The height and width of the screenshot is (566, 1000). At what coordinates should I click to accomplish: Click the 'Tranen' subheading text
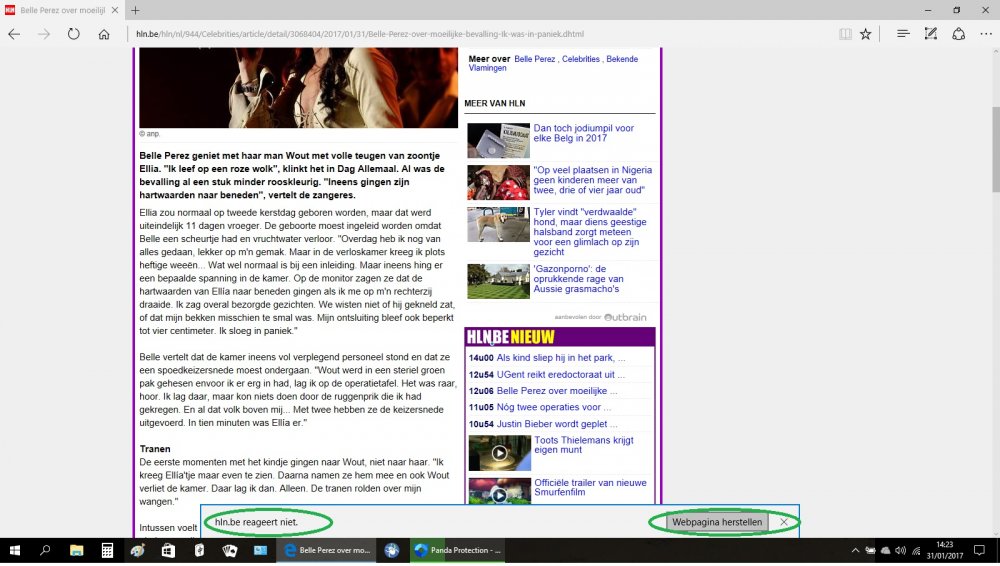coord(155,449)
